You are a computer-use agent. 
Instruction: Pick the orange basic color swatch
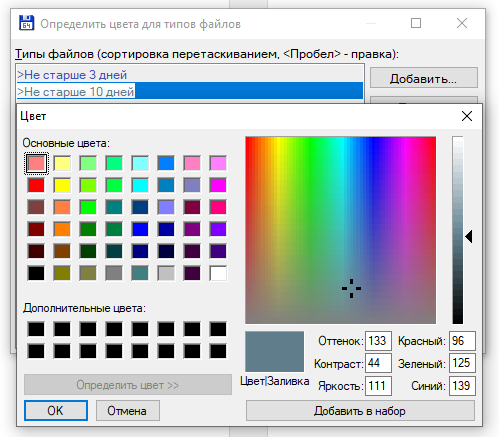click(62, 229)
